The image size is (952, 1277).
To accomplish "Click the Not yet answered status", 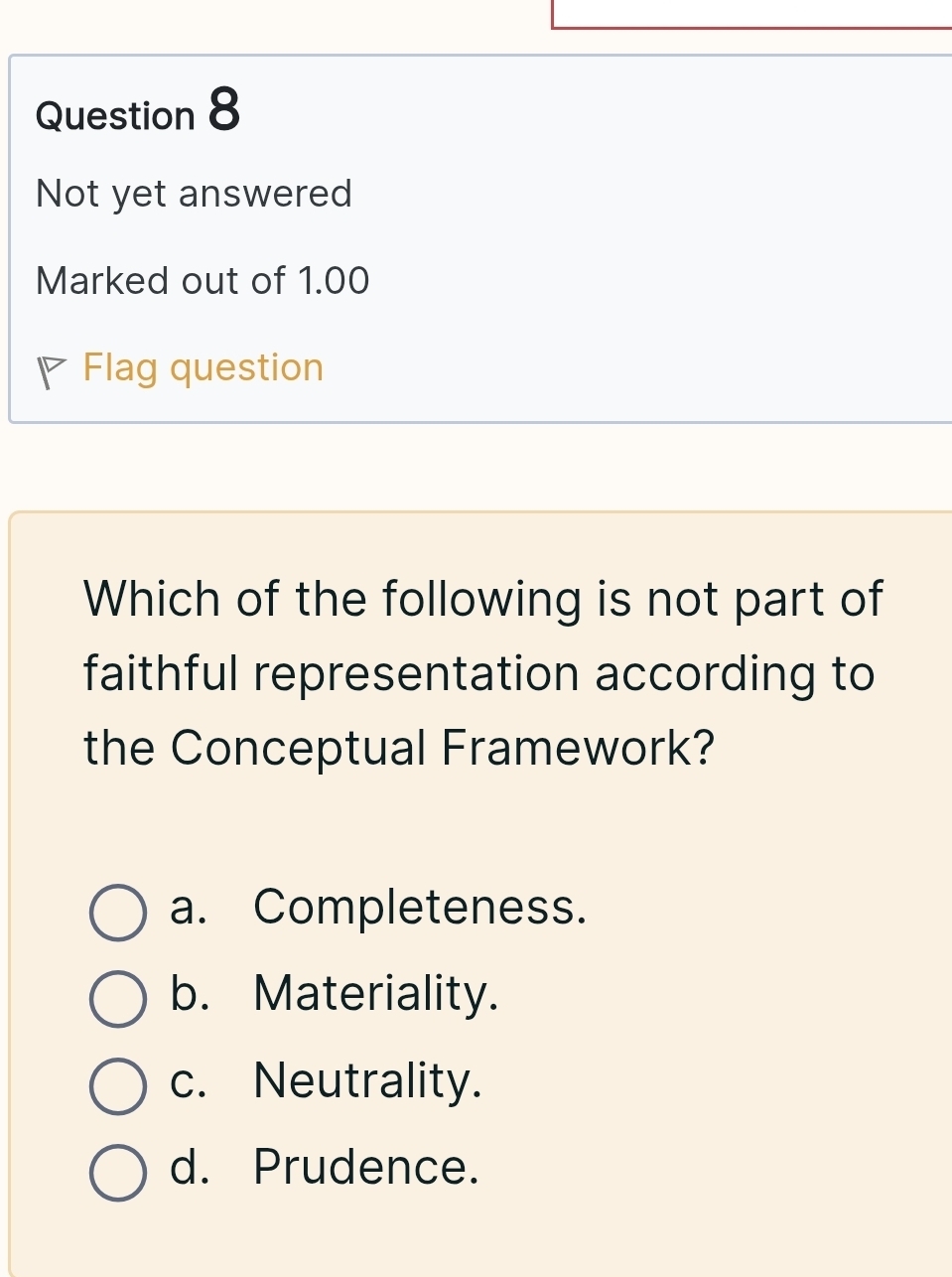I will [195, 194].
